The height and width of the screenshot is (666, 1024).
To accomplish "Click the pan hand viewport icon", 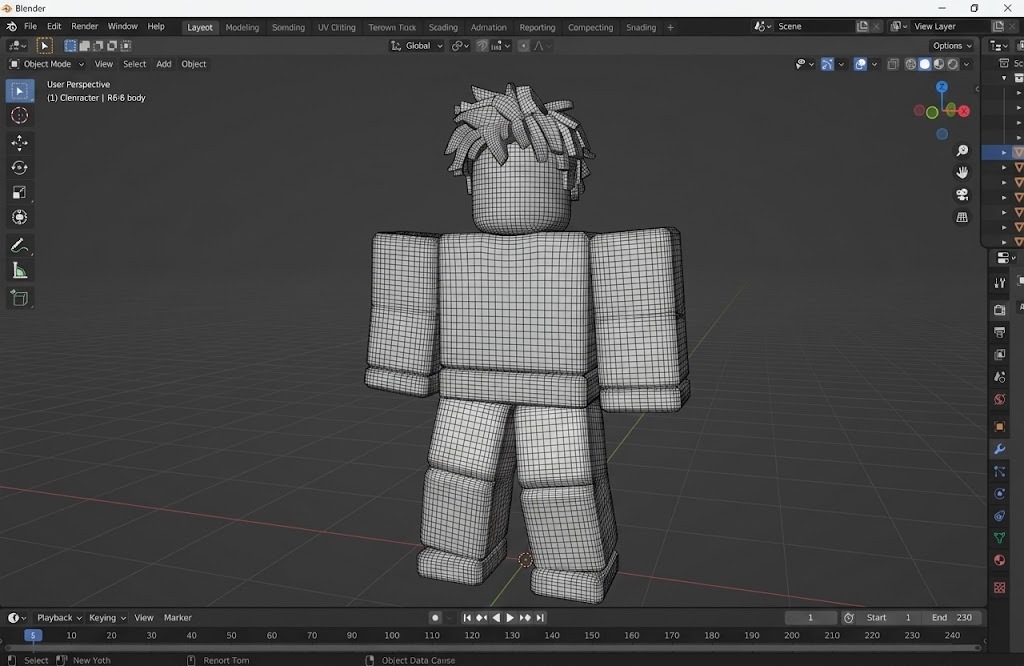I will (x=962, y=172).
